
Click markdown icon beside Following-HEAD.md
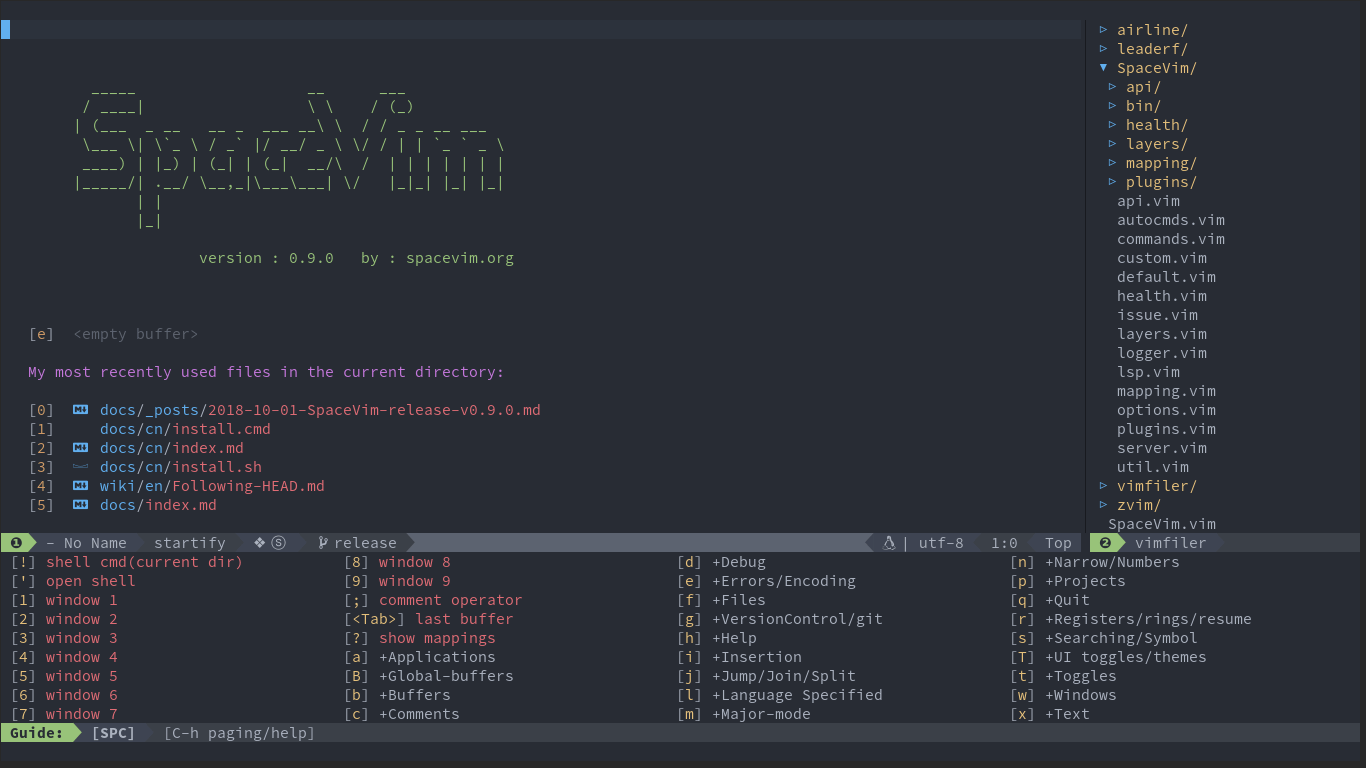80,486
